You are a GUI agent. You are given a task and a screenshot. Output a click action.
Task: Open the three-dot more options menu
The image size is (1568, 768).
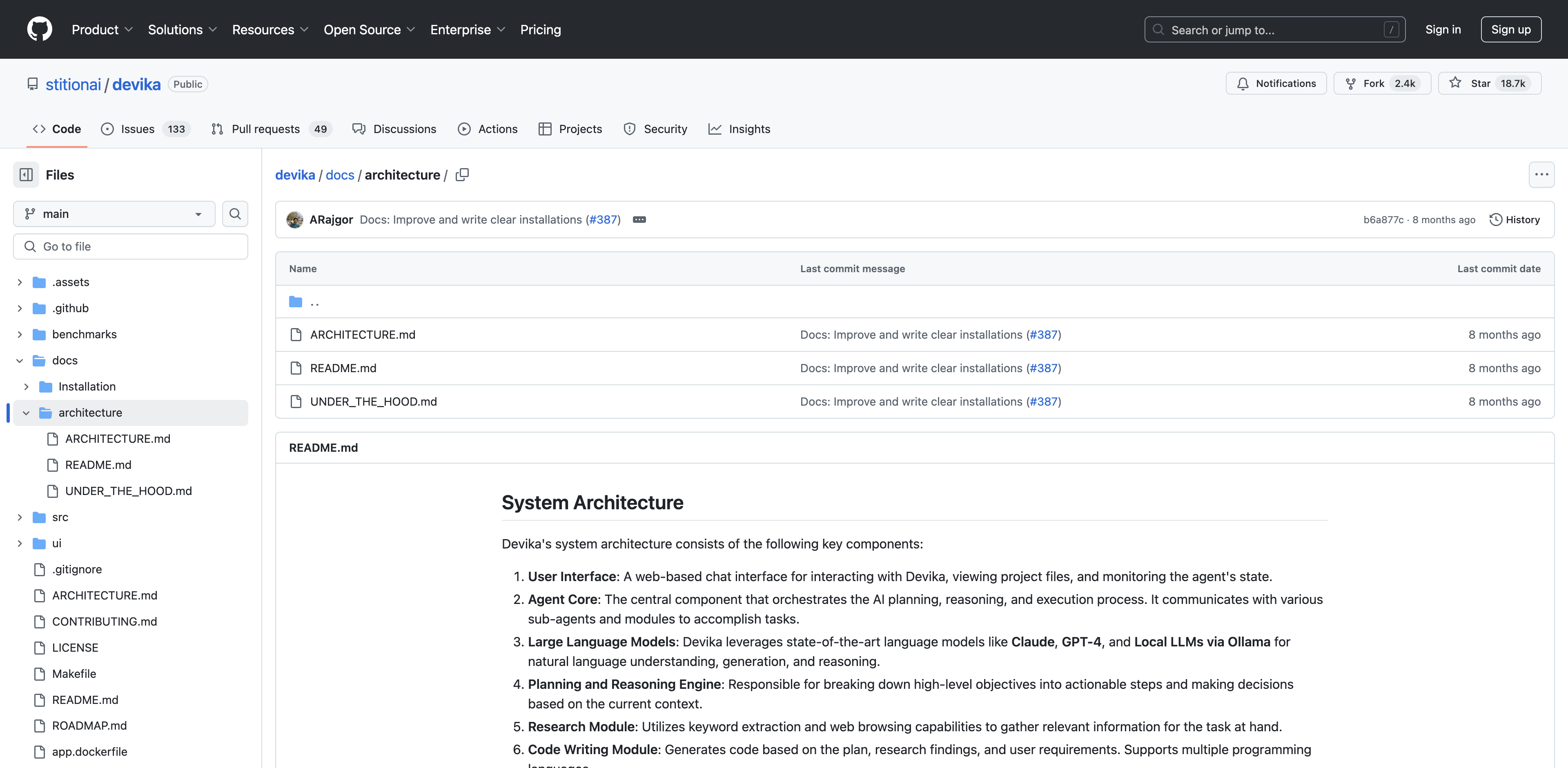[x=1541, y=175]
